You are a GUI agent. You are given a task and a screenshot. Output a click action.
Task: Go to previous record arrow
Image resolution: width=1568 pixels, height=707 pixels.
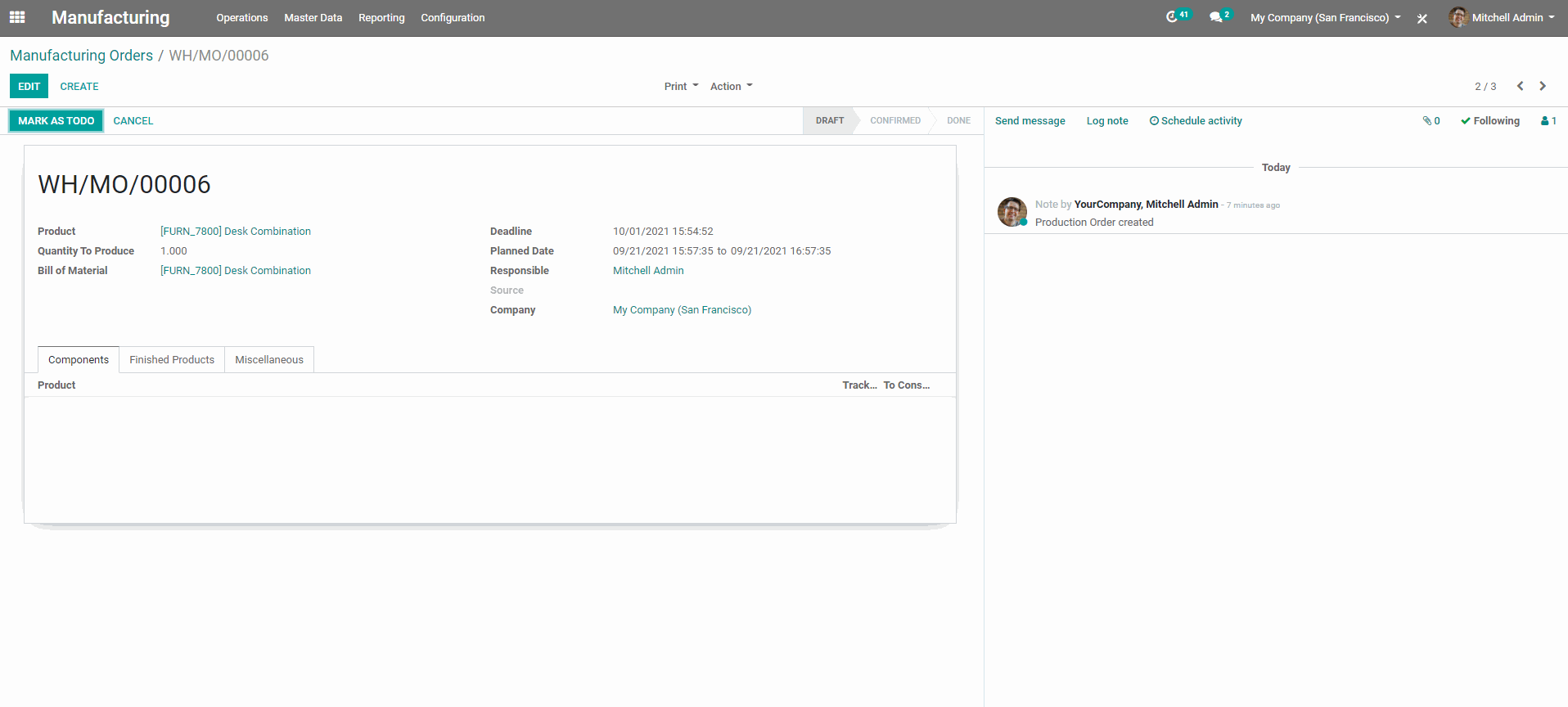(x=1520, y=86)
